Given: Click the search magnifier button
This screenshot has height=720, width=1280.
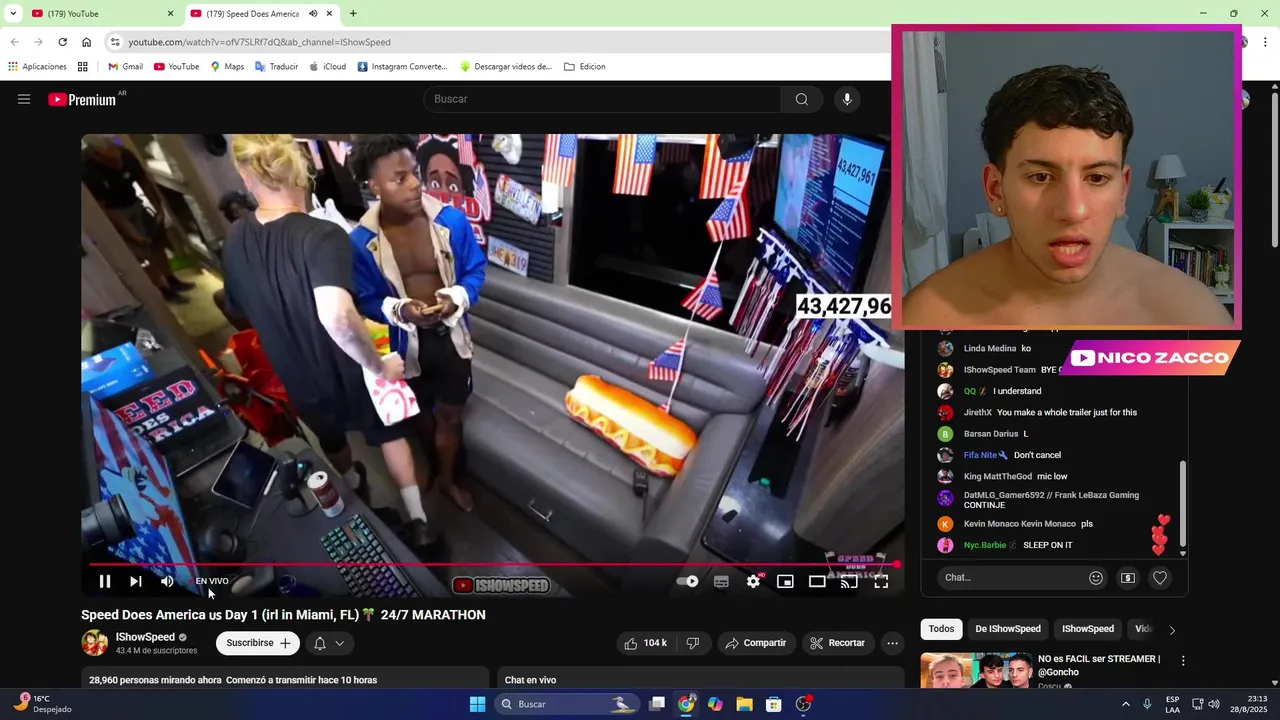Looking at the screenshot, I should point(801,99).
